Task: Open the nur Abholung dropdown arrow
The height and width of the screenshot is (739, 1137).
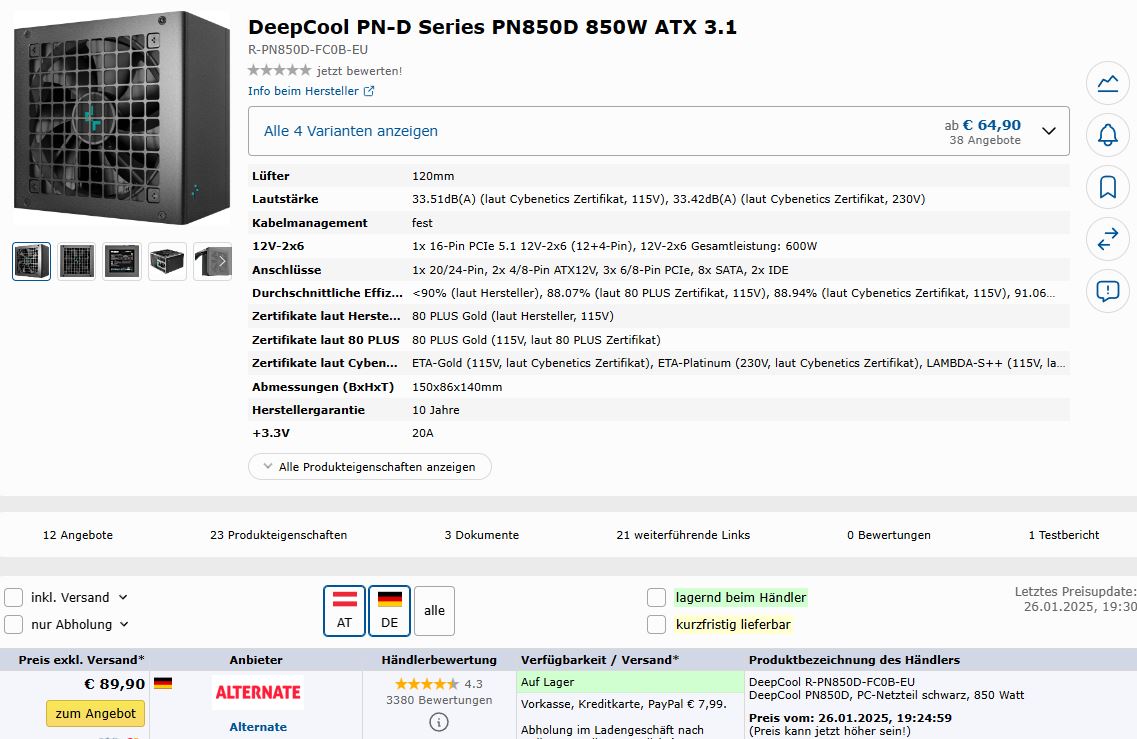Action: (124, 624)
